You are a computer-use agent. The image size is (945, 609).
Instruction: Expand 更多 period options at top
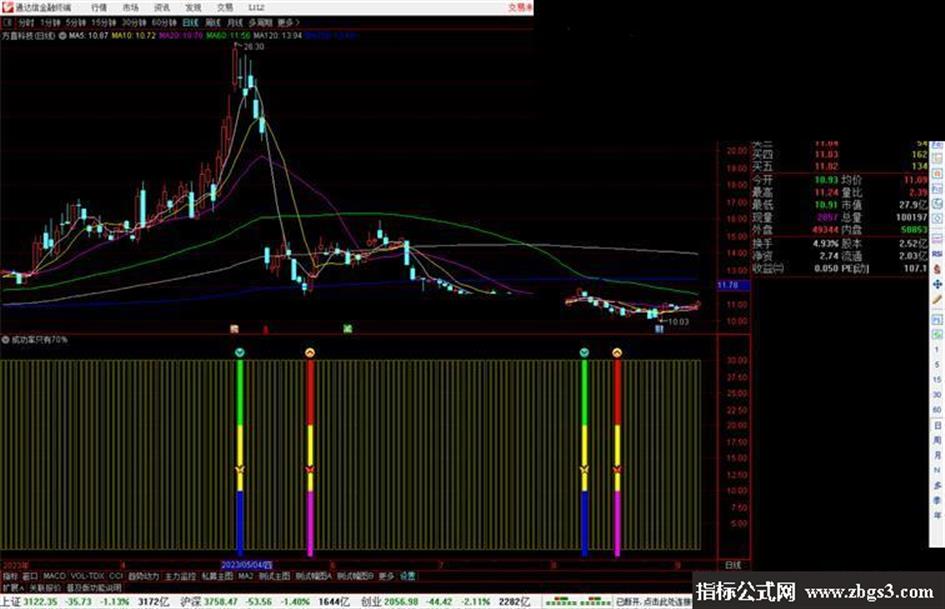tap(288, 22)
